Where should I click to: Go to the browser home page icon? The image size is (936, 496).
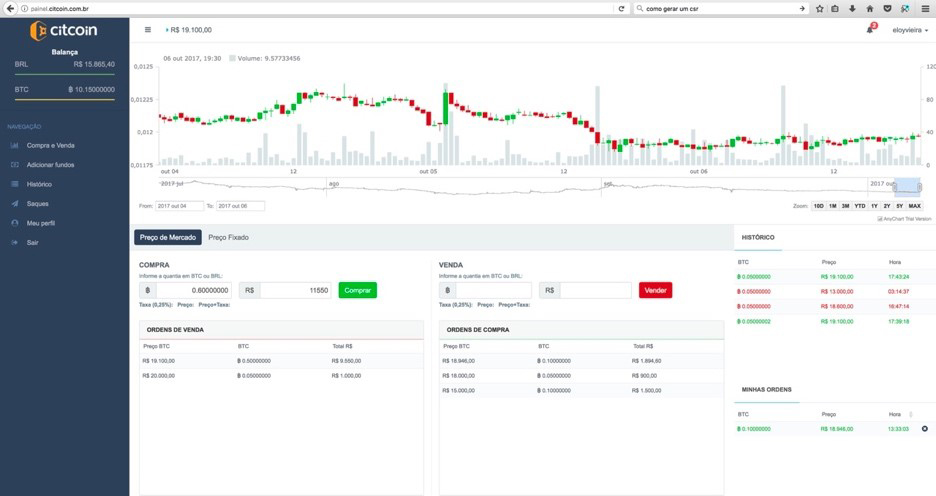(870, 8)
